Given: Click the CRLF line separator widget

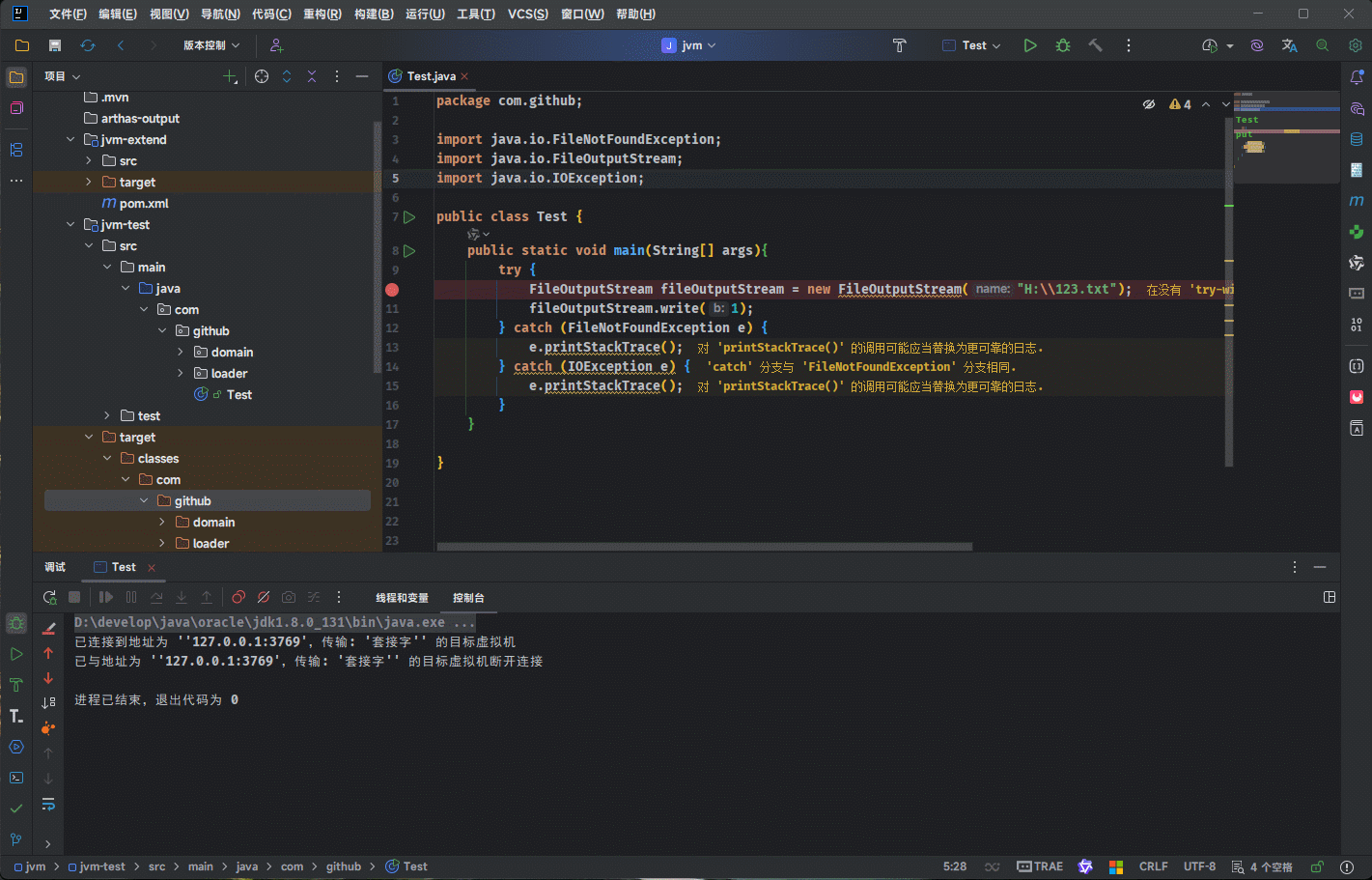Looking at the screenshot, I should click(1153, 866).
